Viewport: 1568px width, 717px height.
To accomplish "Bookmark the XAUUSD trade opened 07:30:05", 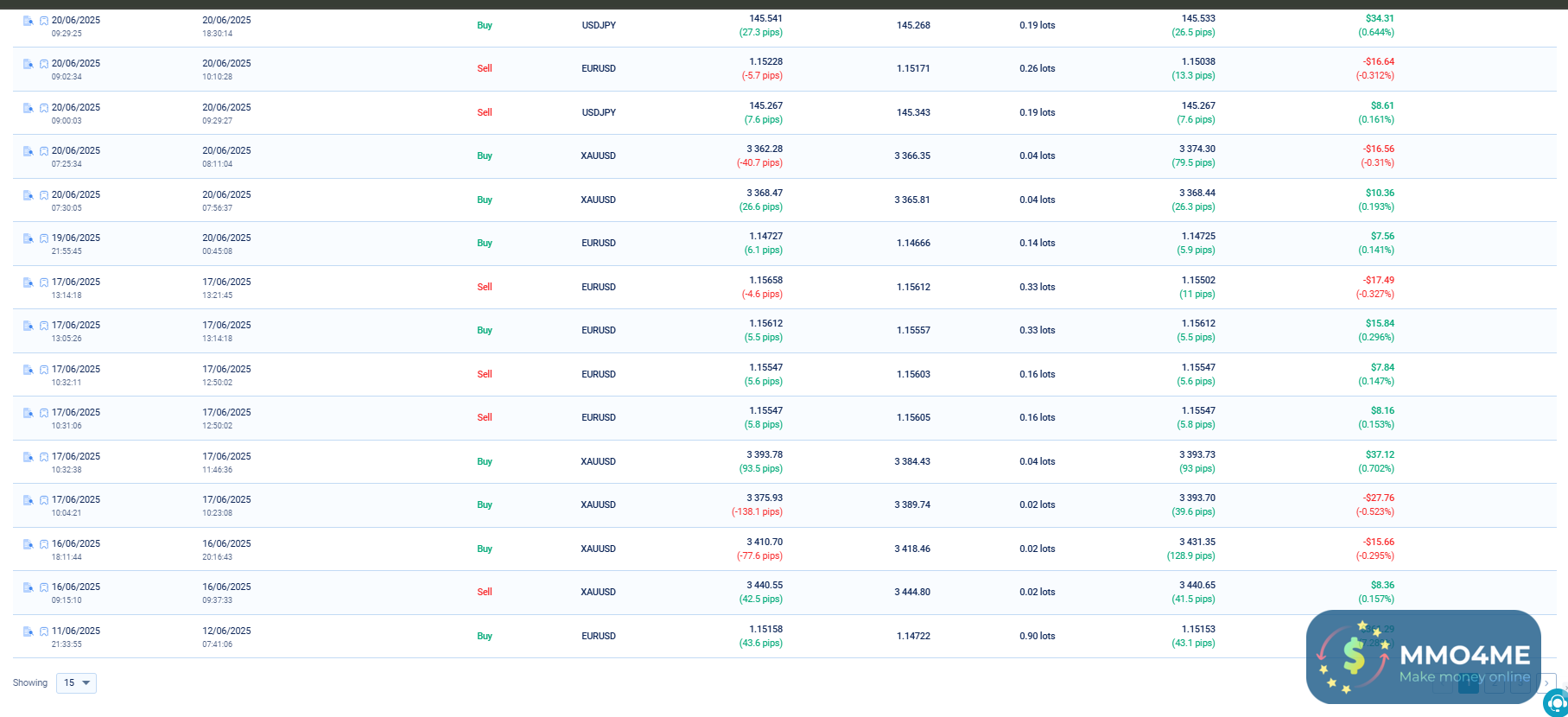I will (44, 195).
